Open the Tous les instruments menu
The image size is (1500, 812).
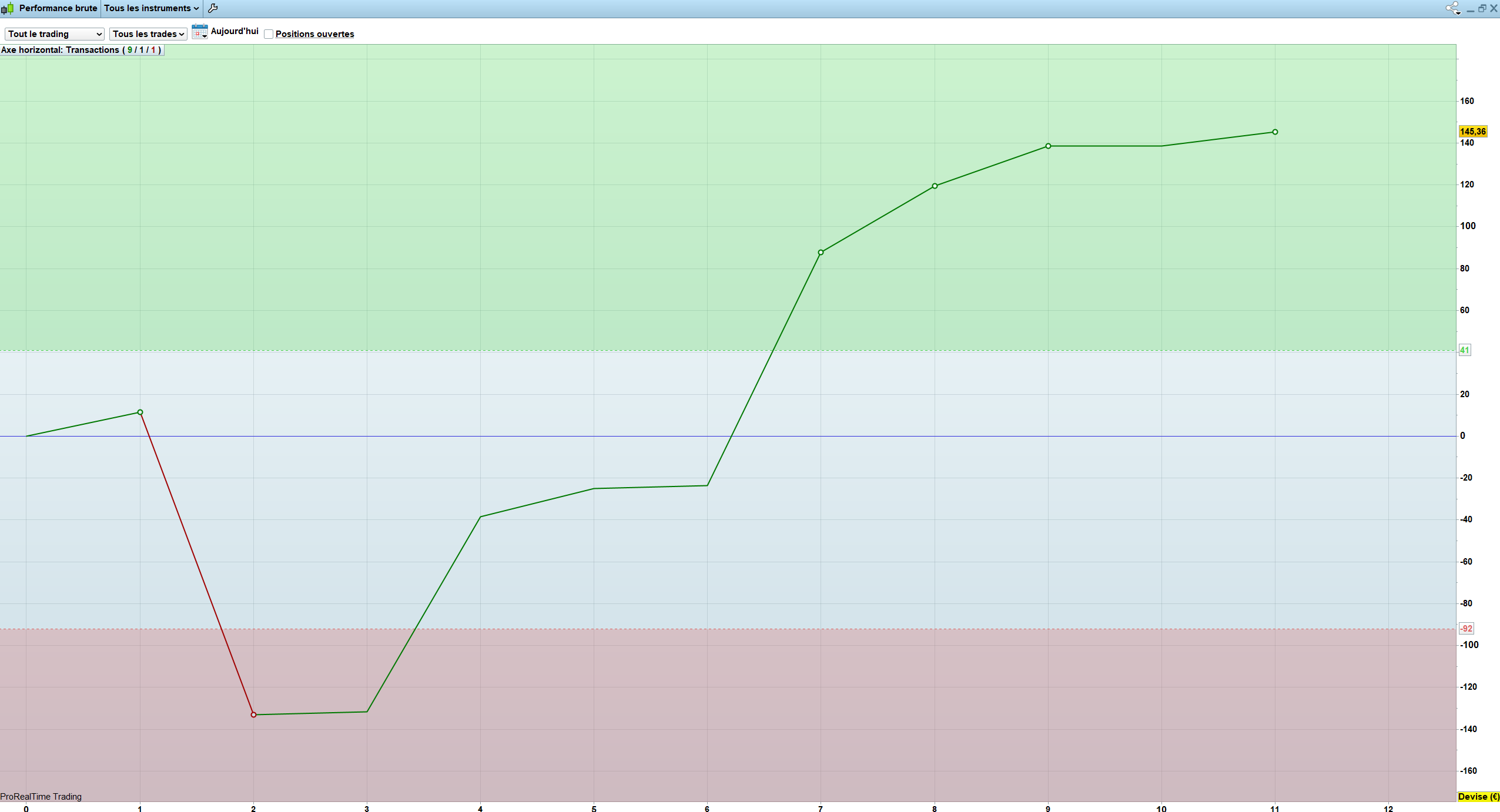[151, 8]
